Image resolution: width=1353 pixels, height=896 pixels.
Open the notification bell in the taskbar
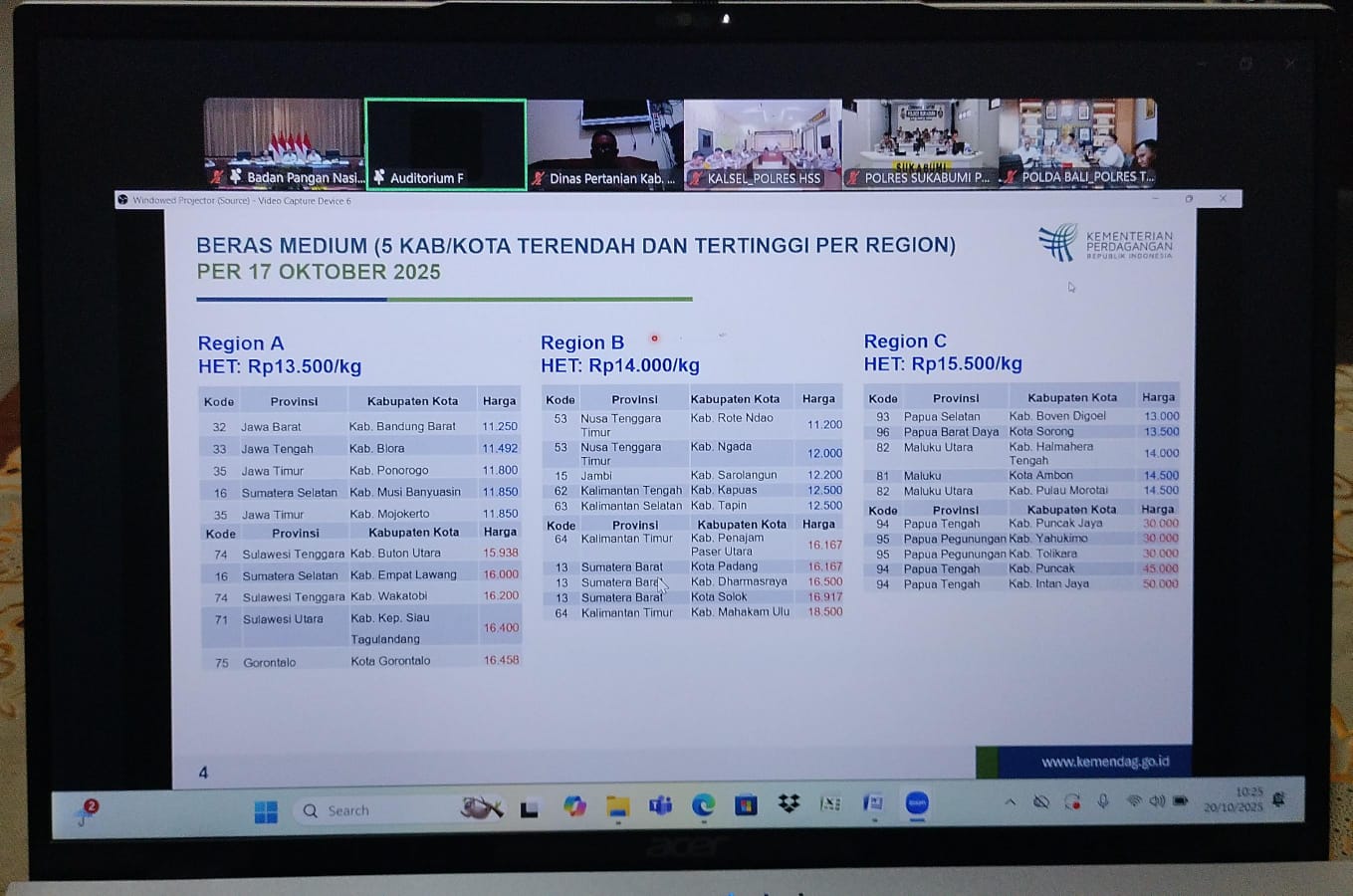click(x=1278, y=799)
